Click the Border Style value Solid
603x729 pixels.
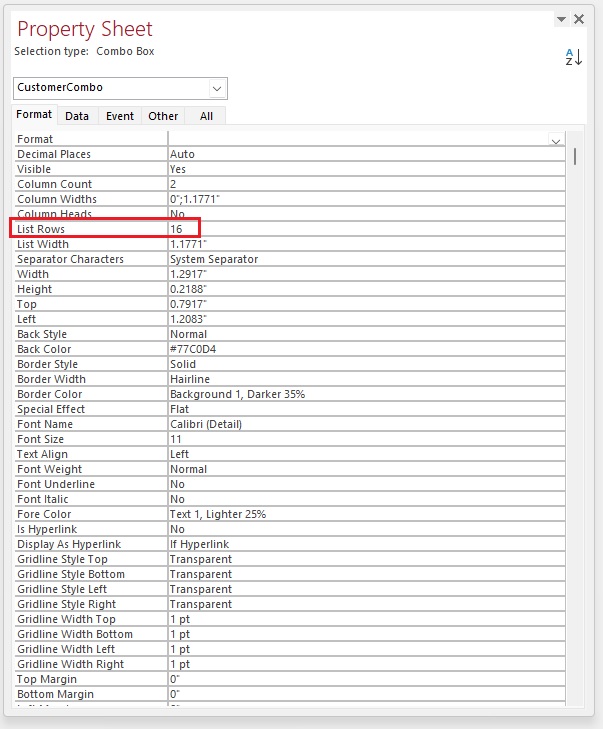[366, 364]
